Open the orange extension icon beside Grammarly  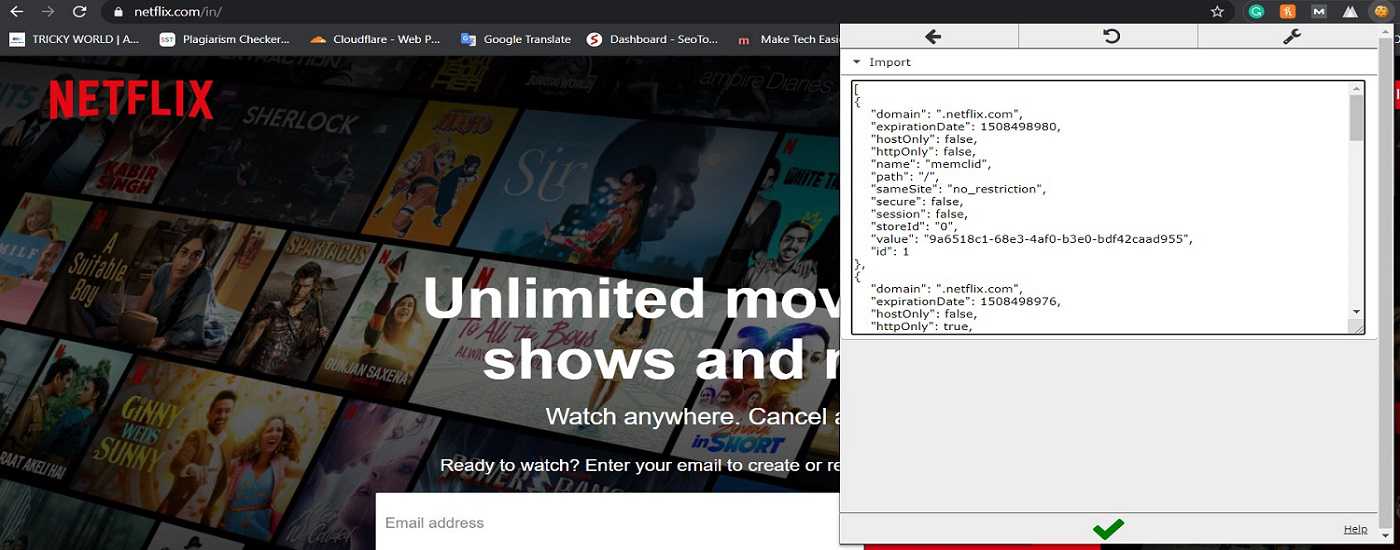[1288, 12]
